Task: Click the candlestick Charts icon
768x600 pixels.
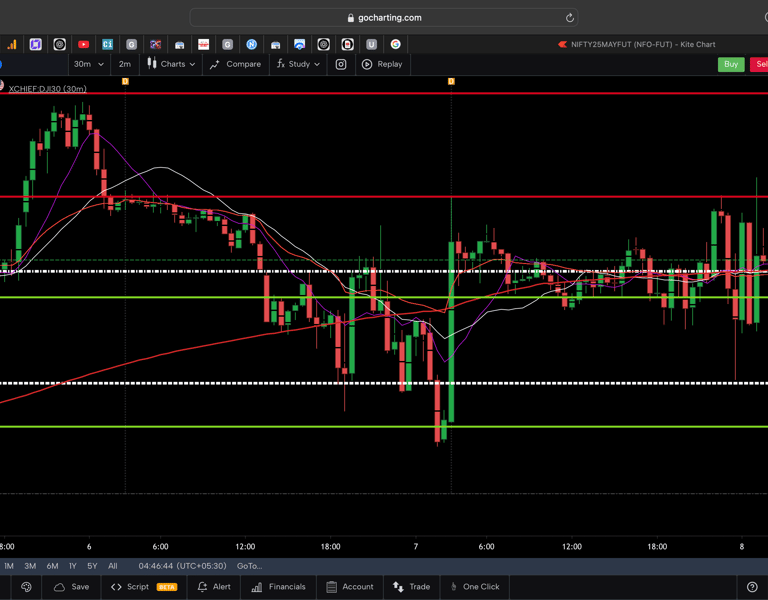Action: pyautogui.click(x=152, y=63)
